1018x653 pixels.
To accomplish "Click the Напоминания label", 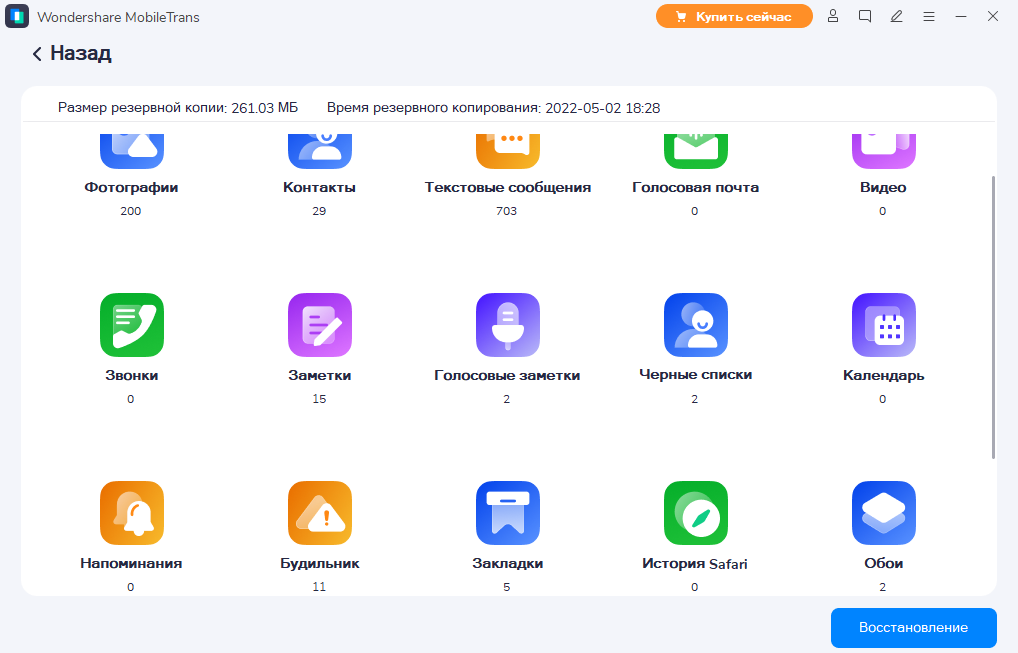I will (x=131, y=563).
